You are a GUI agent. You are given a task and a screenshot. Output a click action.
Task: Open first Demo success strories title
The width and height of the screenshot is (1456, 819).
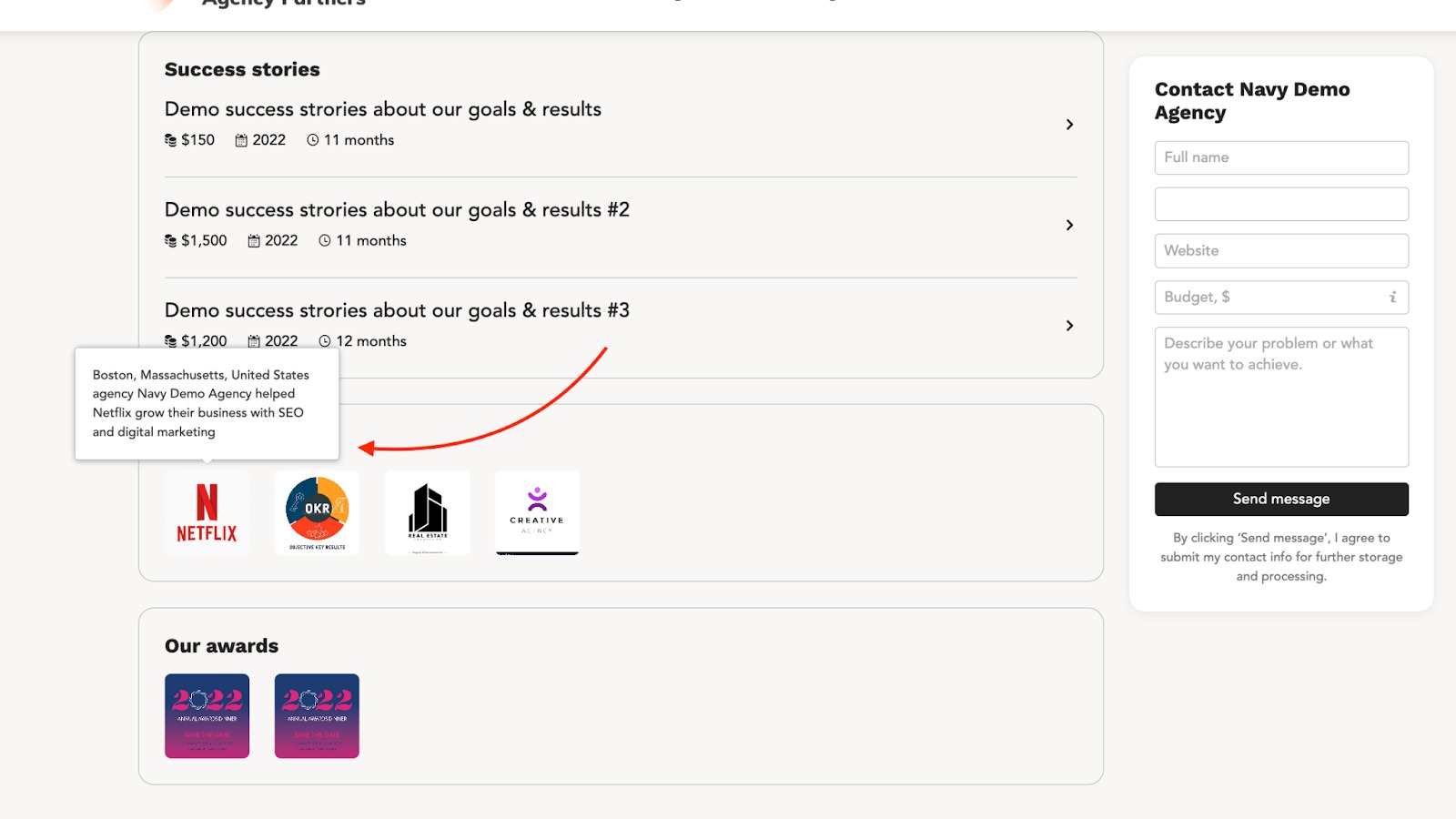click(x=383, y=109)
